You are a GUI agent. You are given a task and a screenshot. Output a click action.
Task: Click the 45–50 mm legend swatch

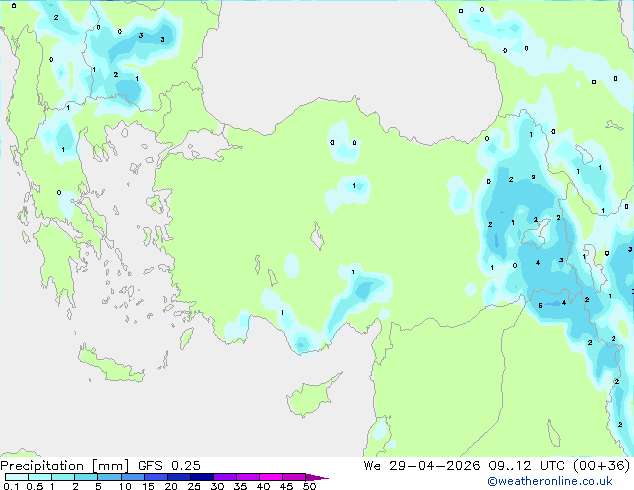coord(294,477)
